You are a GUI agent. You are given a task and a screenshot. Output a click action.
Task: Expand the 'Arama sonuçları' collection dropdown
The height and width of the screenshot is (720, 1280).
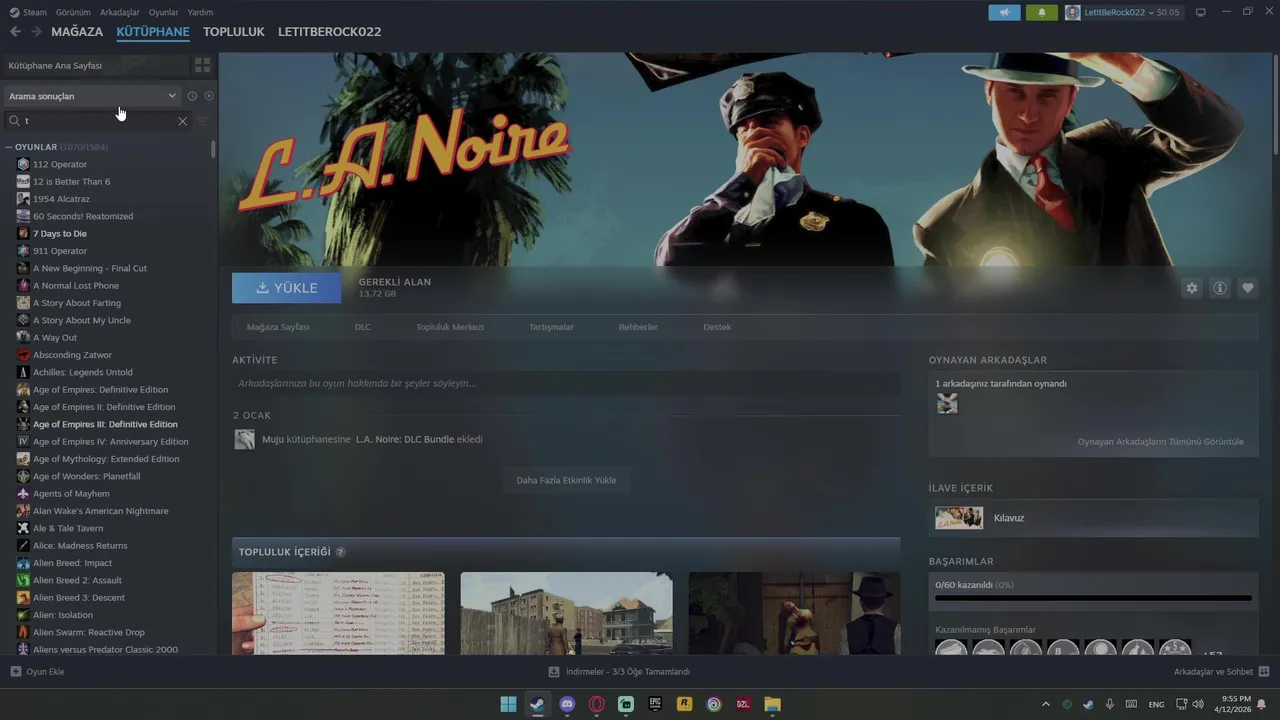coord(91,96)
